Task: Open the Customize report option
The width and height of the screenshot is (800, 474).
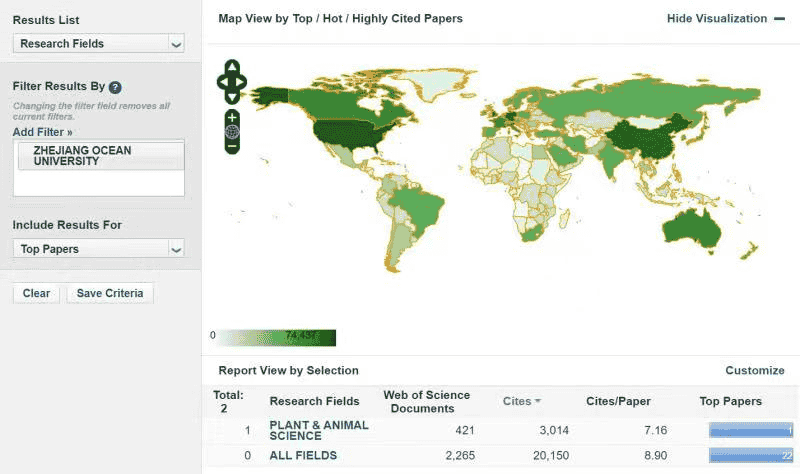Action: [x=755, y=370]
